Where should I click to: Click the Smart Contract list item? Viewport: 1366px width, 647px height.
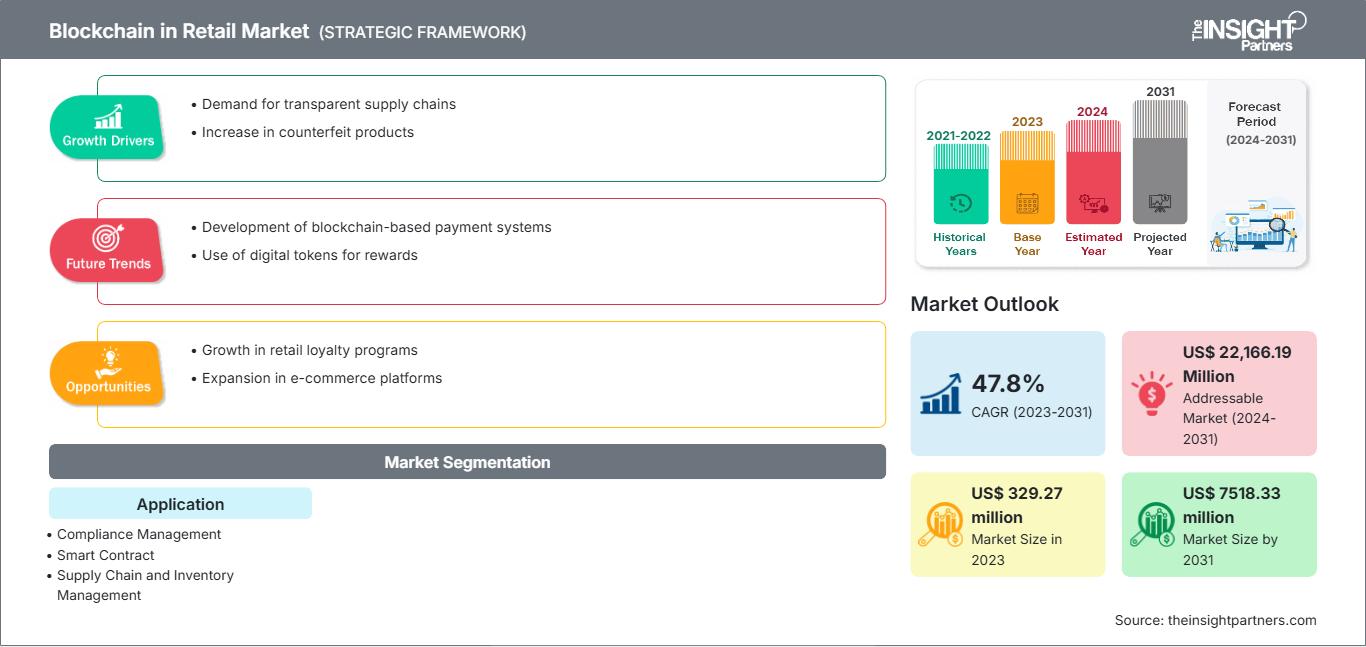pyautogui.click(x=106, y=555)
